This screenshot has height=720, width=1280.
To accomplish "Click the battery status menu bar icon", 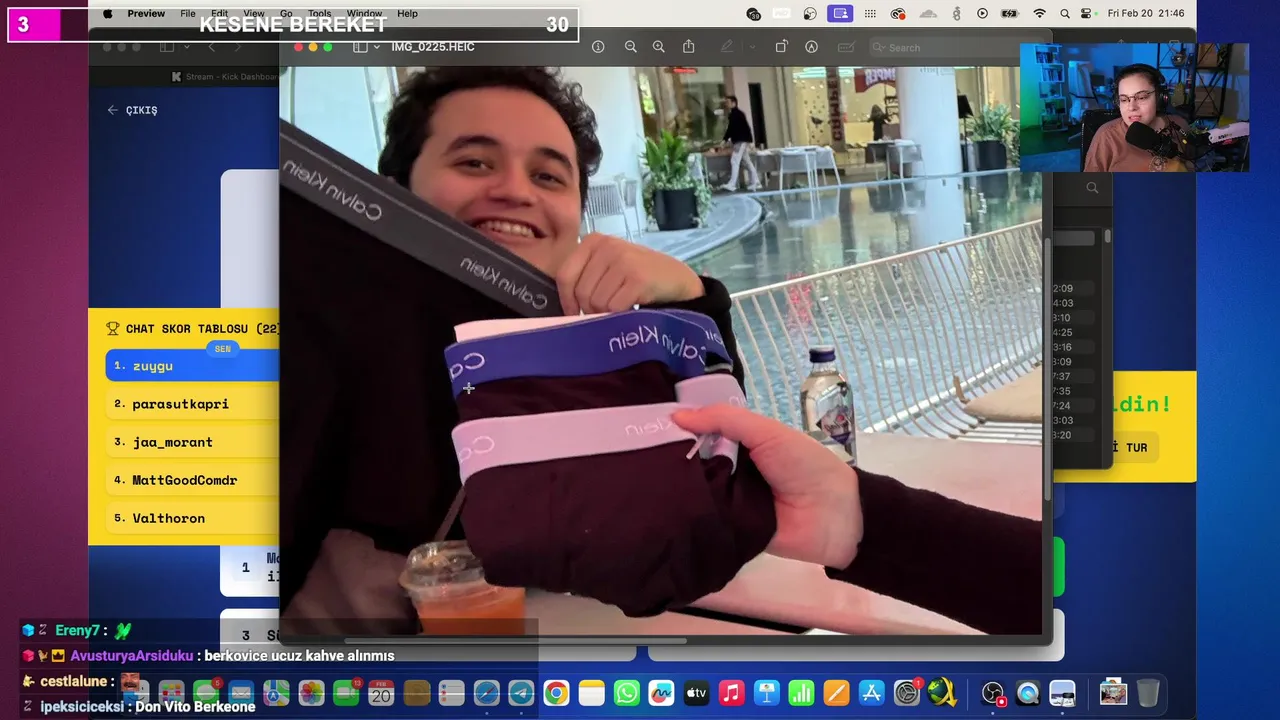I will (x=1011, y=14).
